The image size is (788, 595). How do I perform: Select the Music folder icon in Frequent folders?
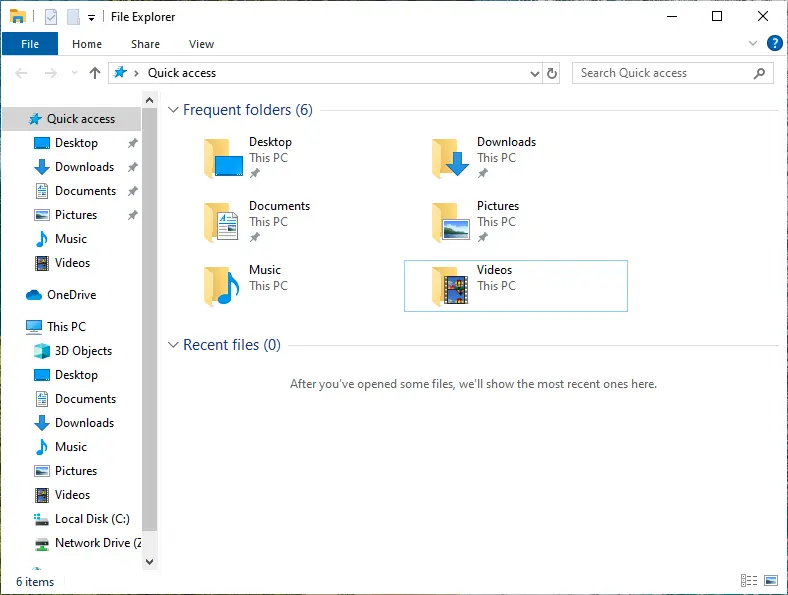point(222,286)
